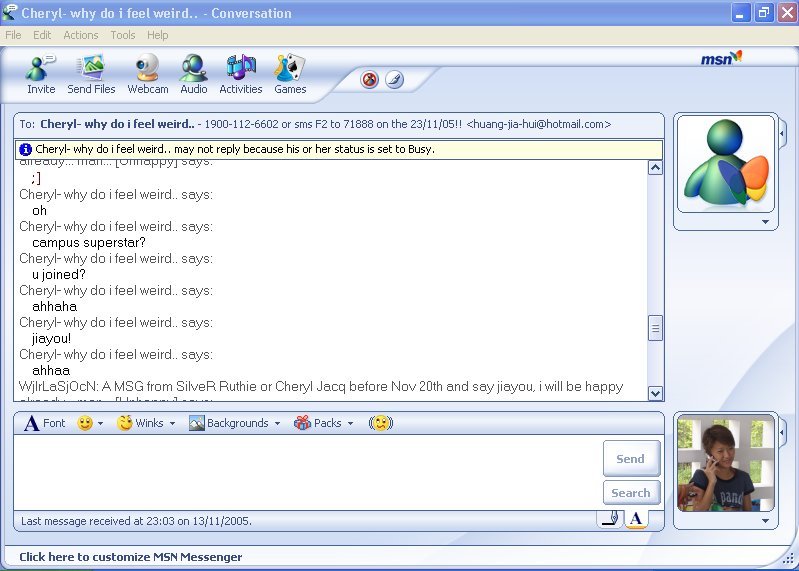Click the 'ahhaha' message
The width and height of the screenshot is (799, 571).
click(55, 307)
